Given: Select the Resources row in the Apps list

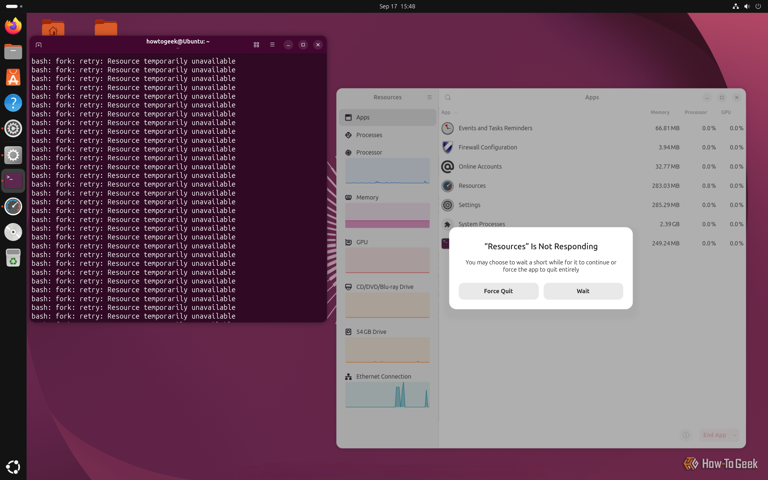Looking at the screenshot, I should tap(592, 186).
